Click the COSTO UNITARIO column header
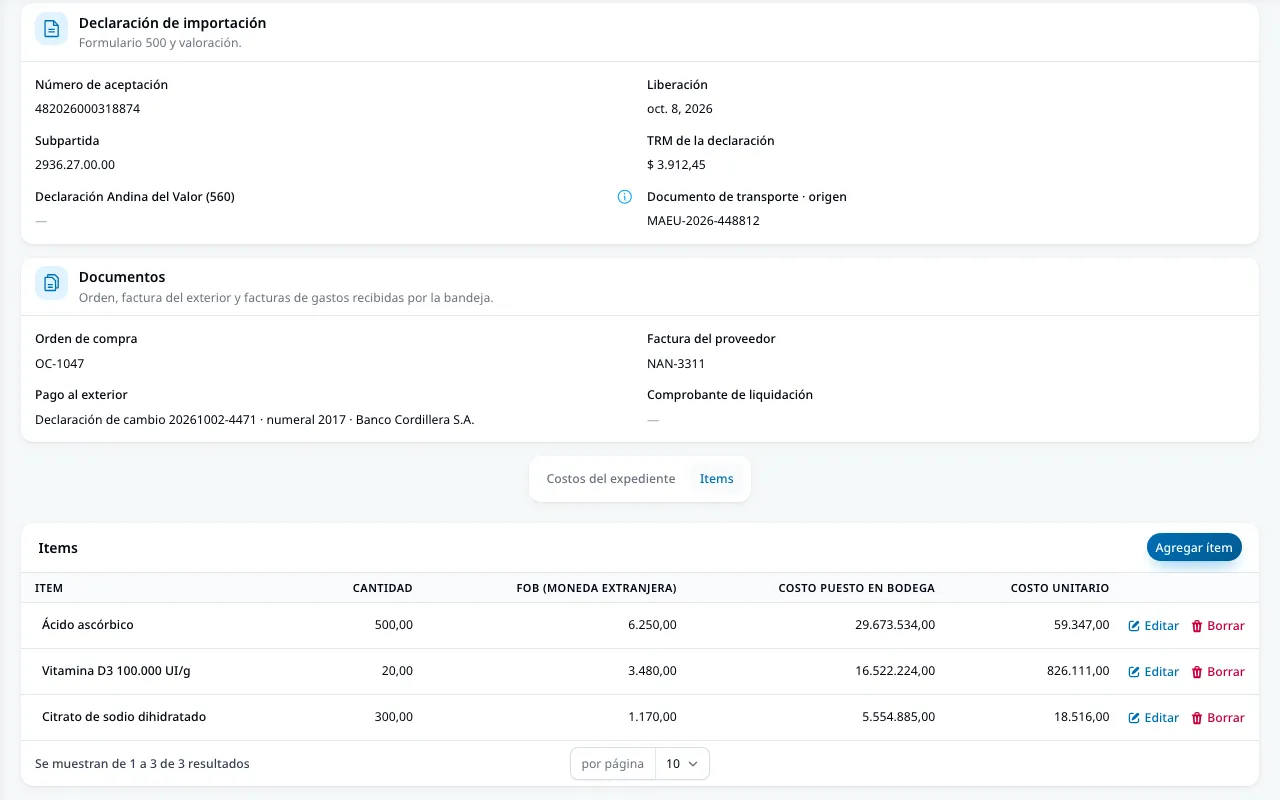This screenshot has height=800, width=1280. [x=1060, y=588]
